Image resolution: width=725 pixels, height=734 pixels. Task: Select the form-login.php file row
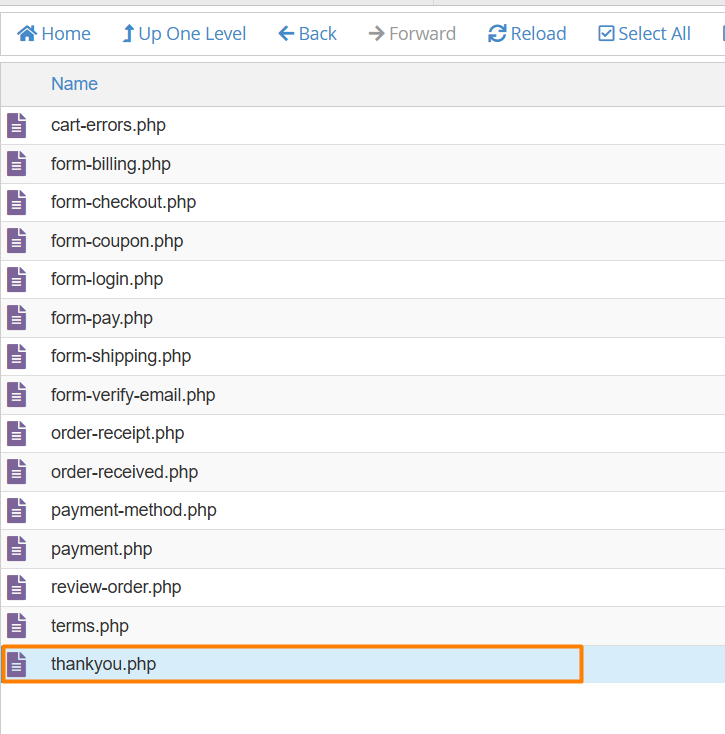(107, 280)
